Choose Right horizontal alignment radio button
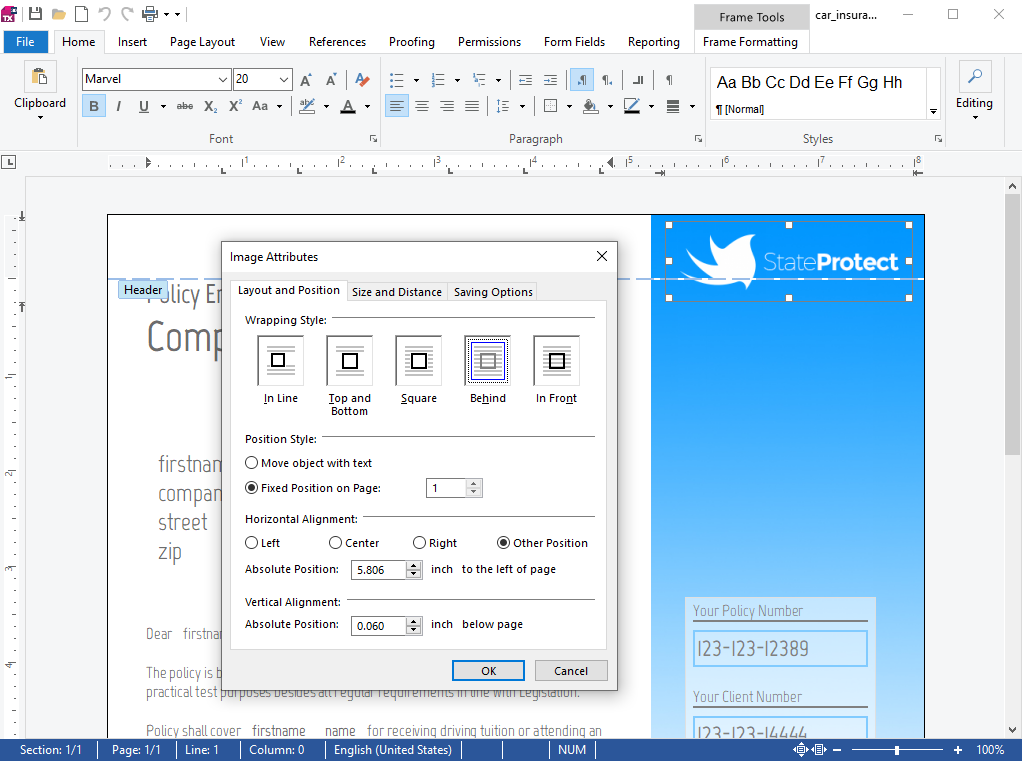 coord(435,543)
